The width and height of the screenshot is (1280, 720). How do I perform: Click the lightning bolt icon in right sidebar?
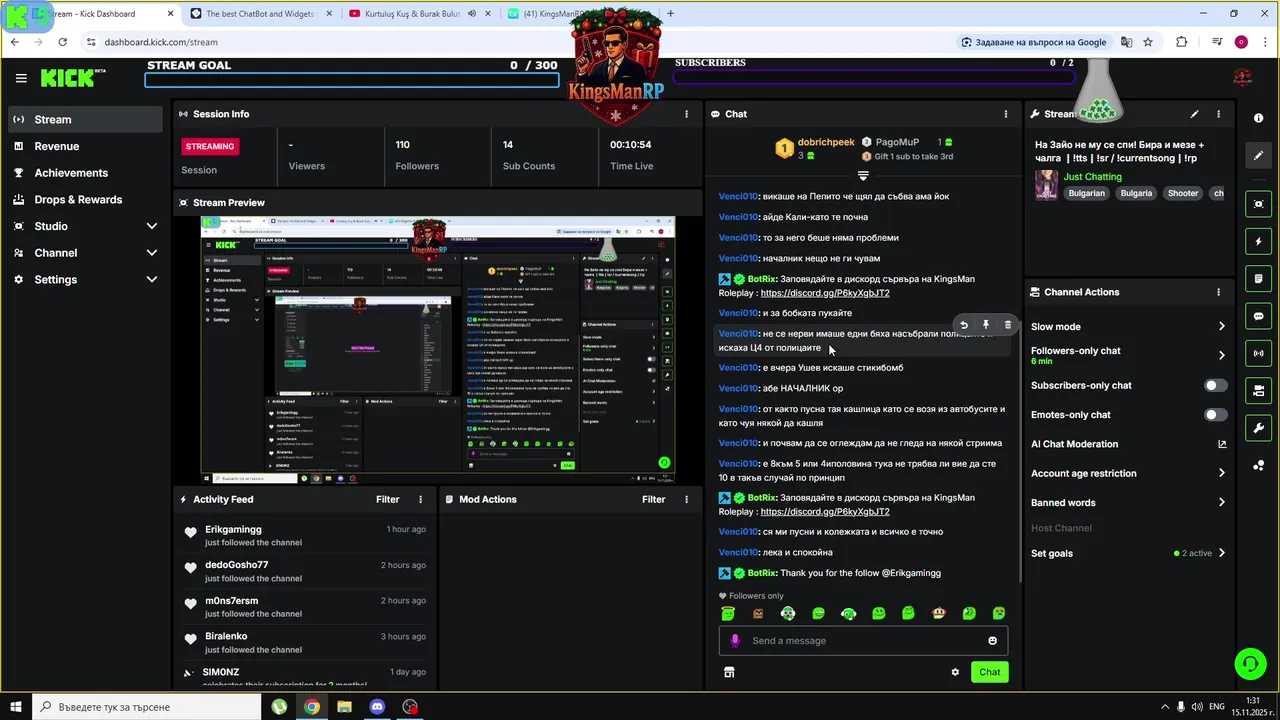tap(1258, 242)
